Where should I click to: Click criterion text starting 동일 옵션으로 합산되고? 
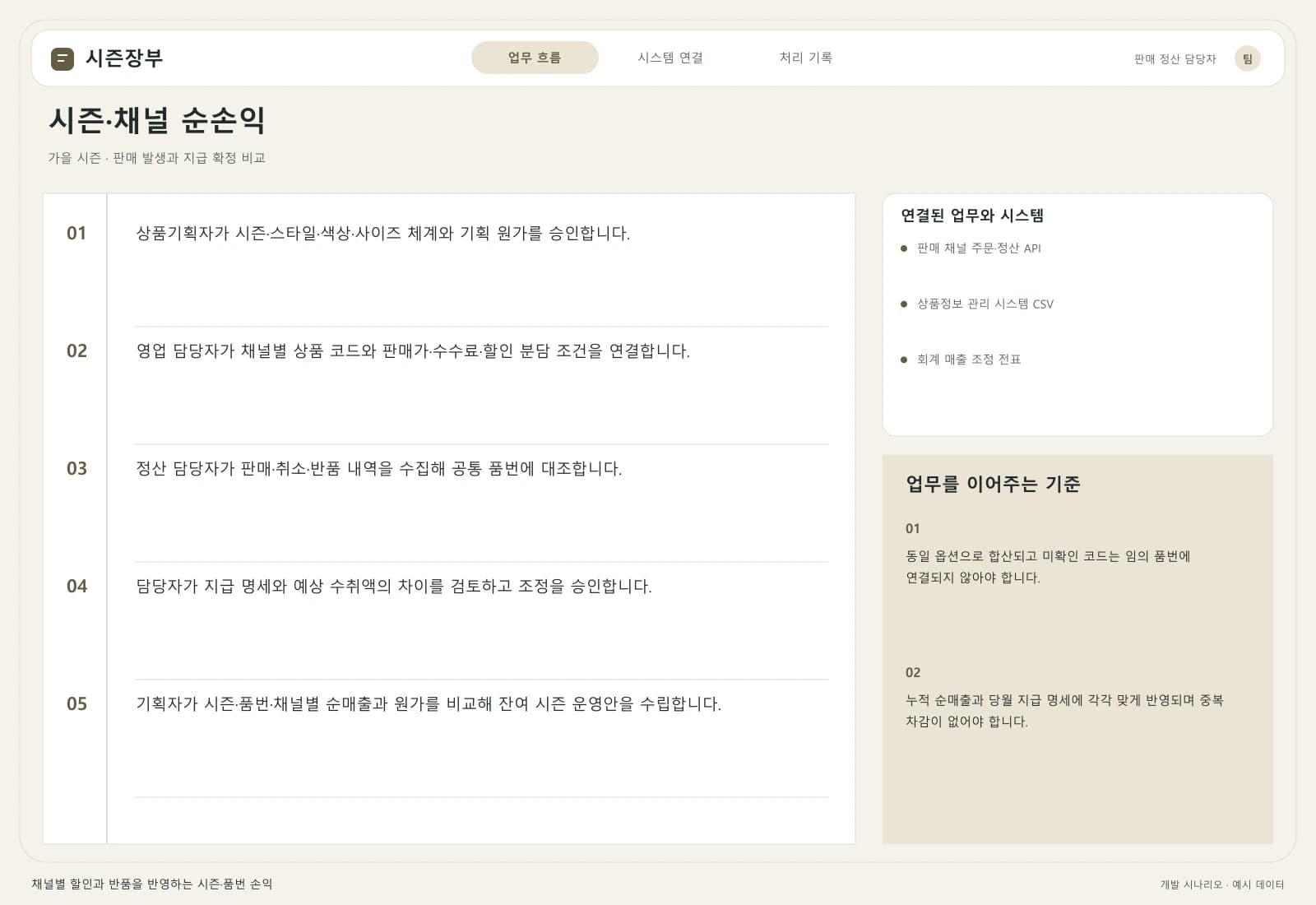tap(1048, 567)
